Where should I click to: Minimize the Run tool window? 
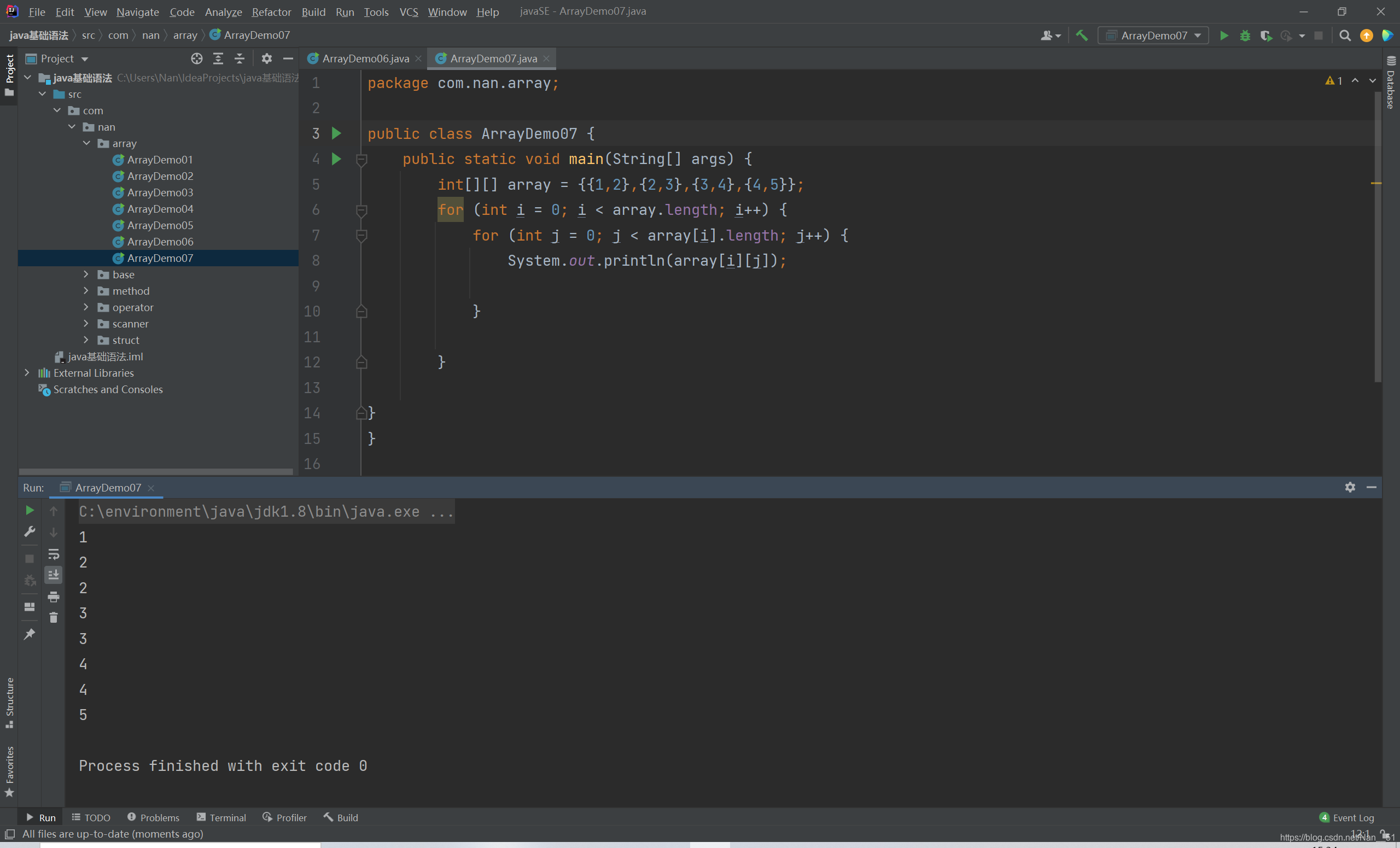point(1371,487)
